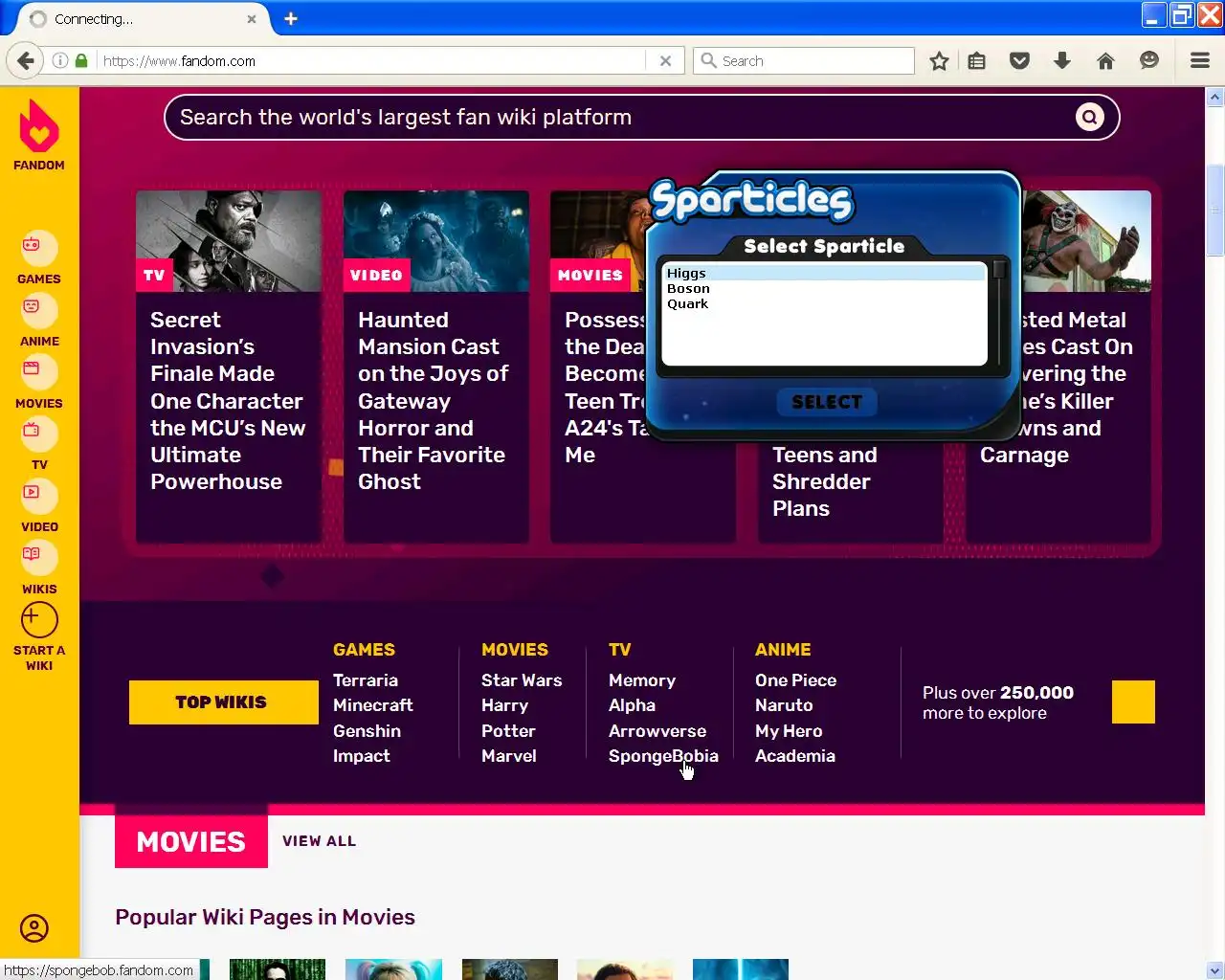Open the Marvel wiki link
Viewport: 1225px width, 980px height.
pos(509,756)
